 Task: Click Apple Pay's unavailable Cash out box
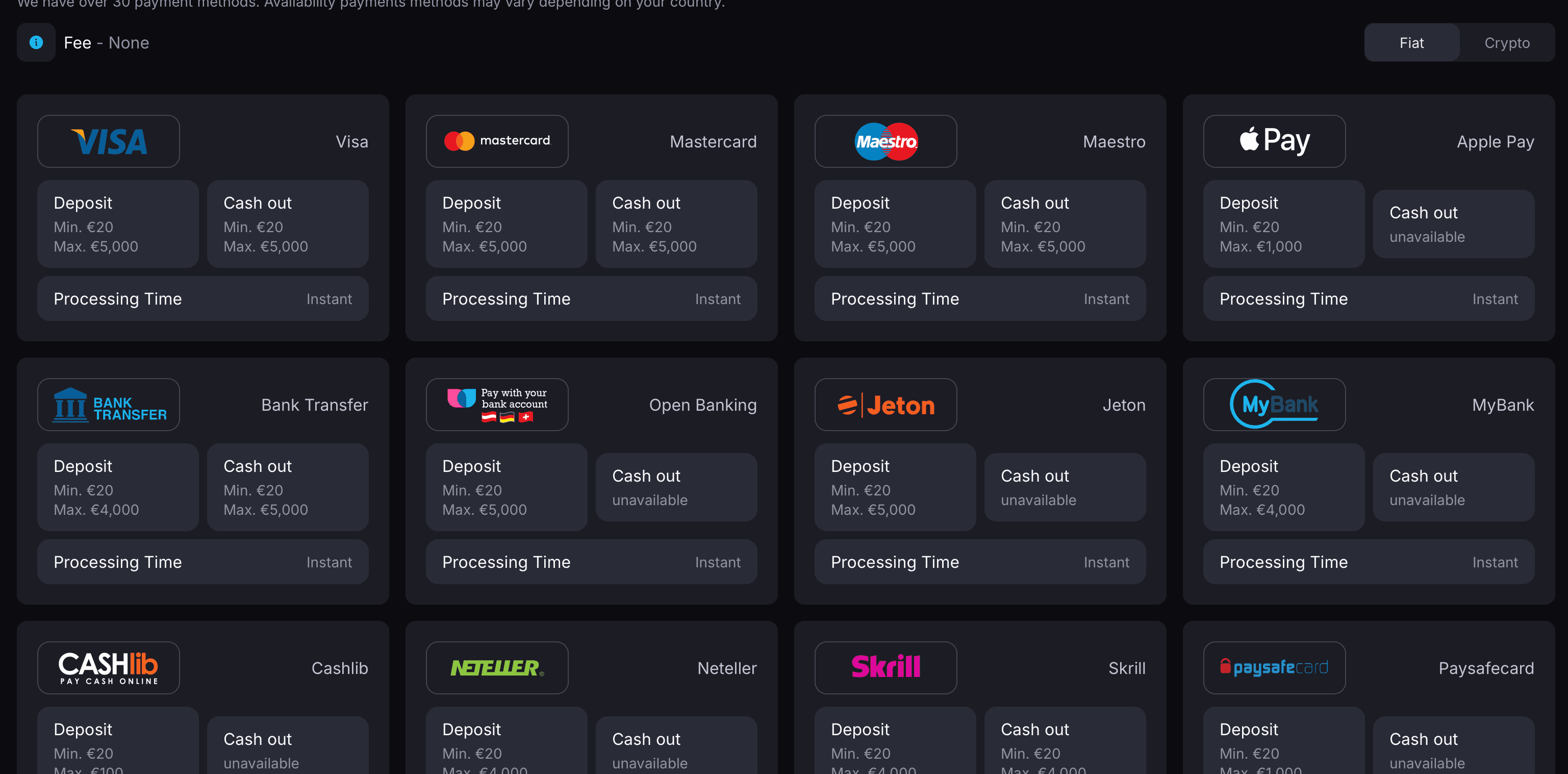tap(1454, 223)
